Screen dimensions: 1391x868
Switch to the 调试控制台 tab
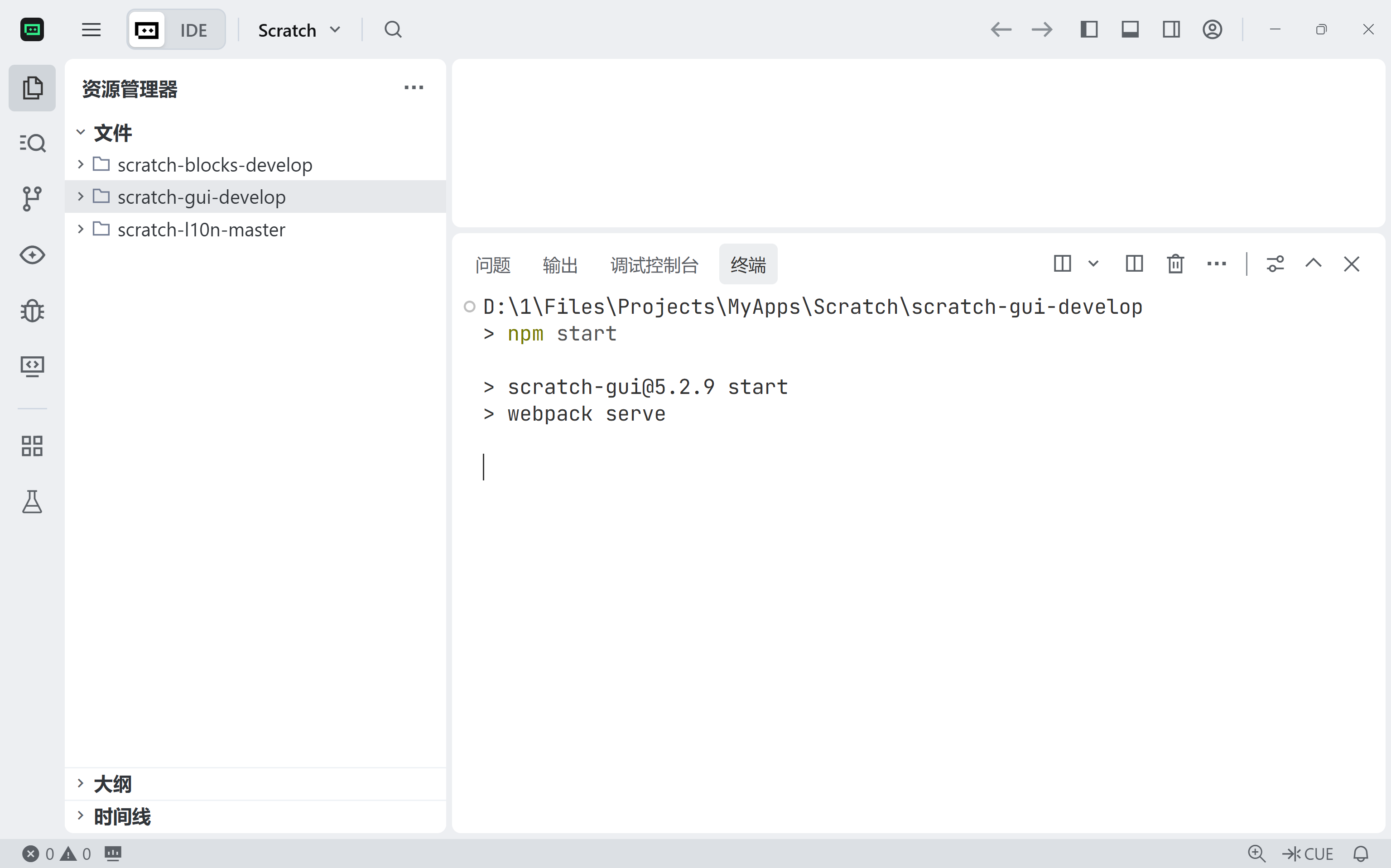pos(654,264)
